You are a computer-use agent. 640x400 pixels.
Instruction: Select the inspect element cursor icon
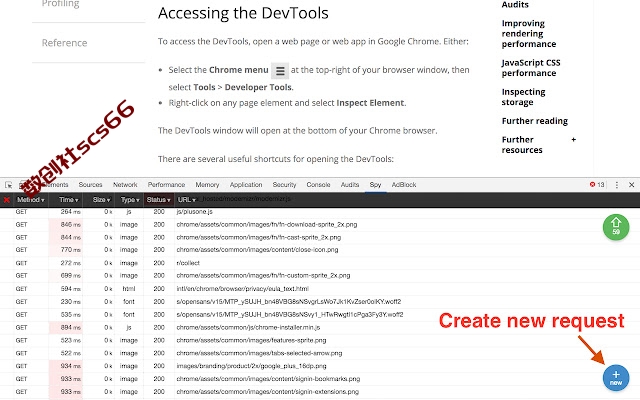[x=9, y=185]
